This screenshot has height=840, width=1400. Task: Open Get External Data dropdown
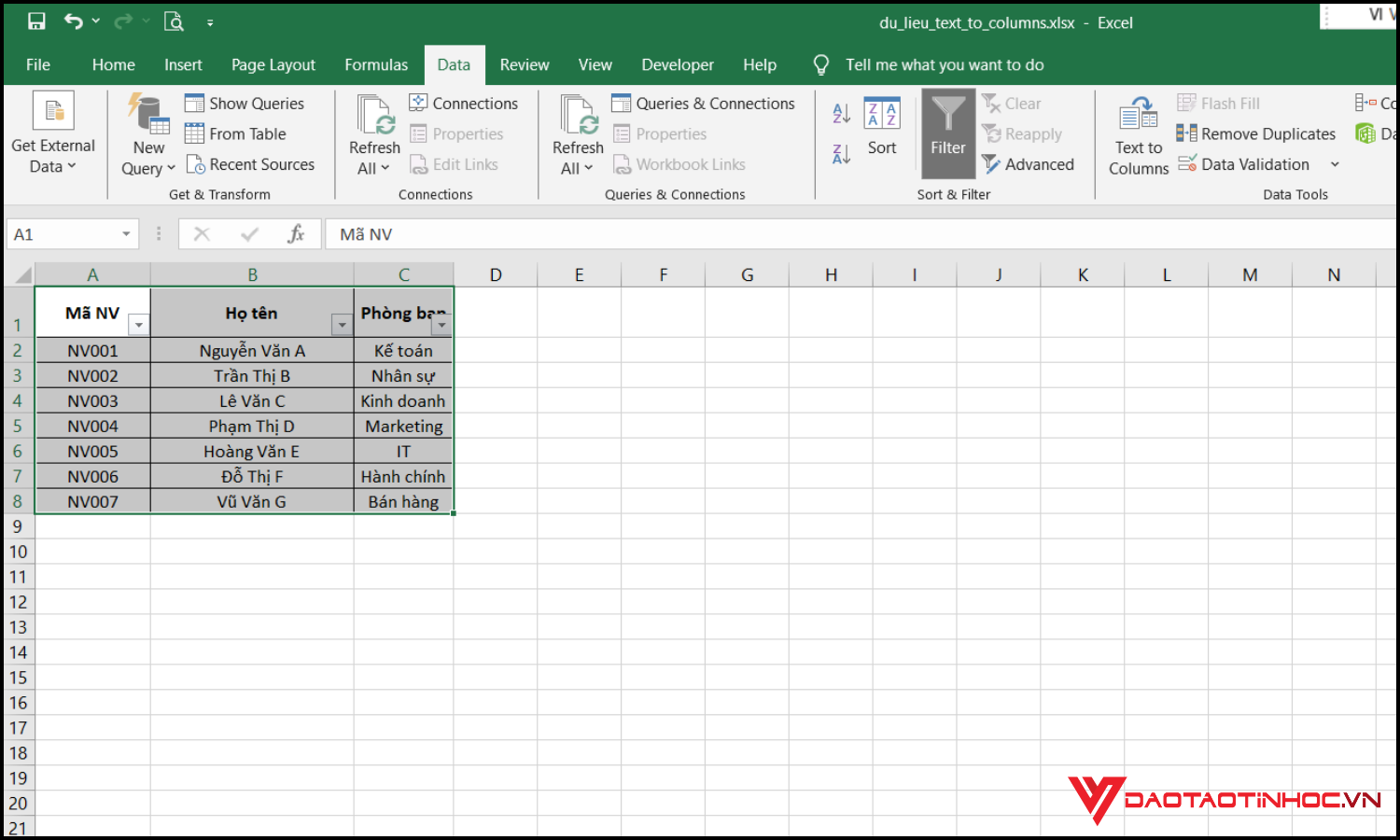(x=53, y=133)
